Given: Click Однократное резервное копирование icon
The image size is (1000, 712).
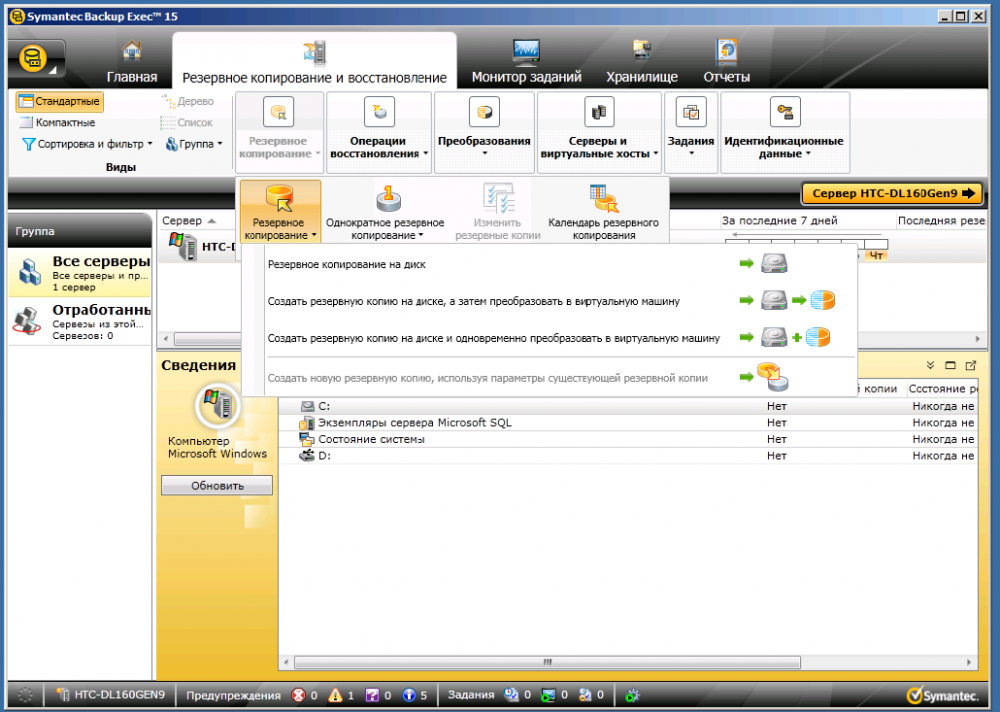Looking at the screenshot, I should pyautogui.click(x=386, y=198).
